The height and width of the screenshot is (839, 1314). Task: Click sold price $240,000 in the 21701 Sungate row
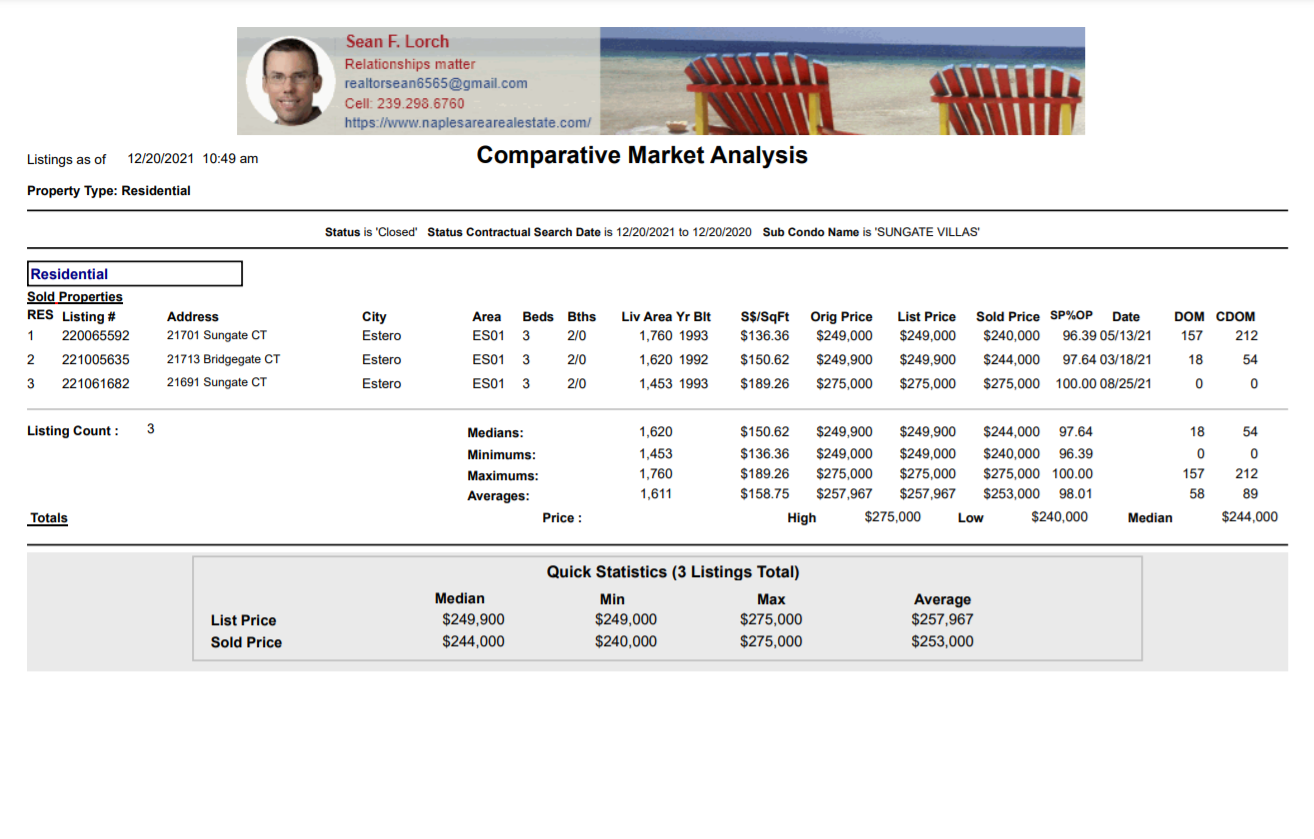1011,336
